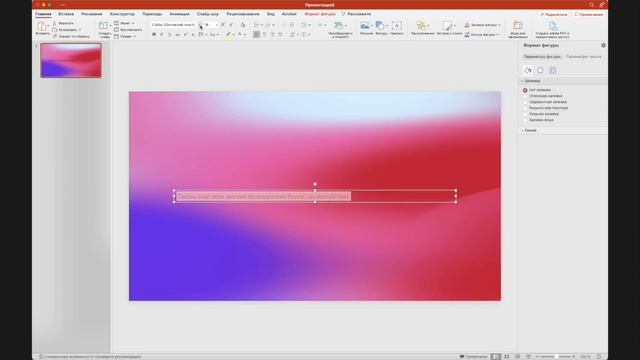Select the Сплошная заливка radio button
This screenshot has width=640, height=360.
tap(525, 96)
